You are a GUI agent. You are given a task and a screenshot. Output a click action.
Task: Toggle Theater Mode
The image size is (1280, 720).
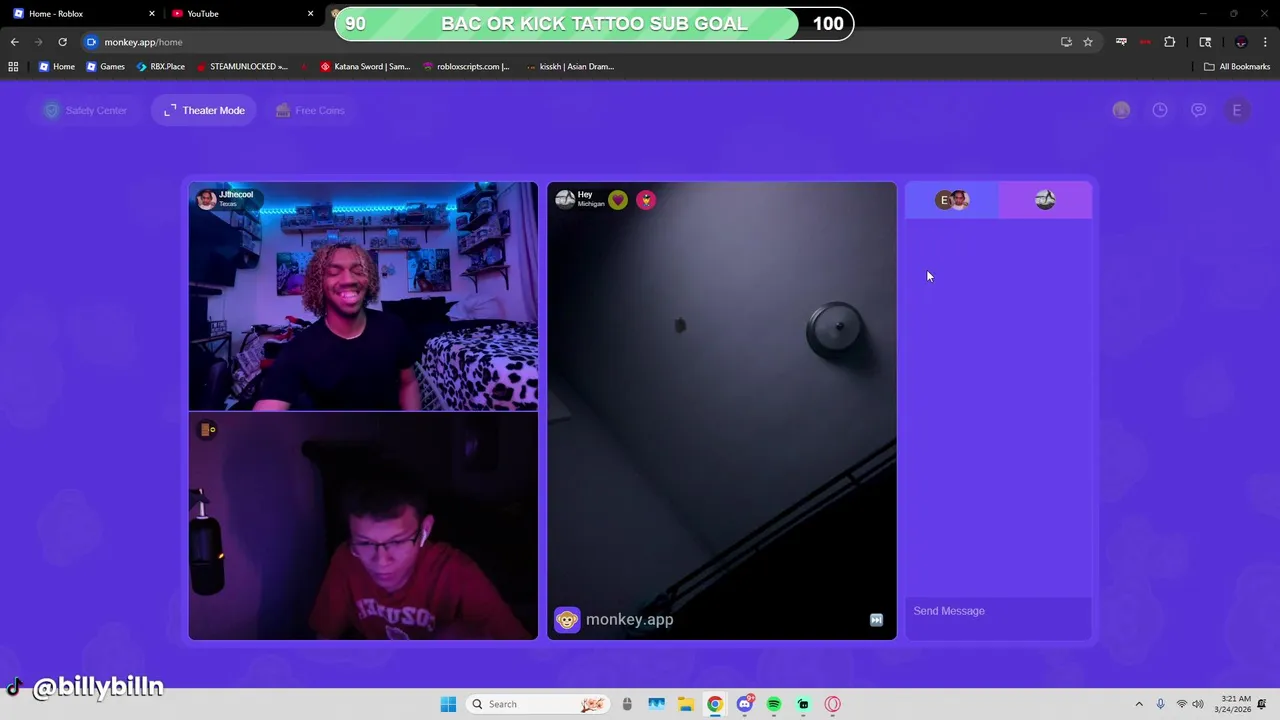[204, 110]
